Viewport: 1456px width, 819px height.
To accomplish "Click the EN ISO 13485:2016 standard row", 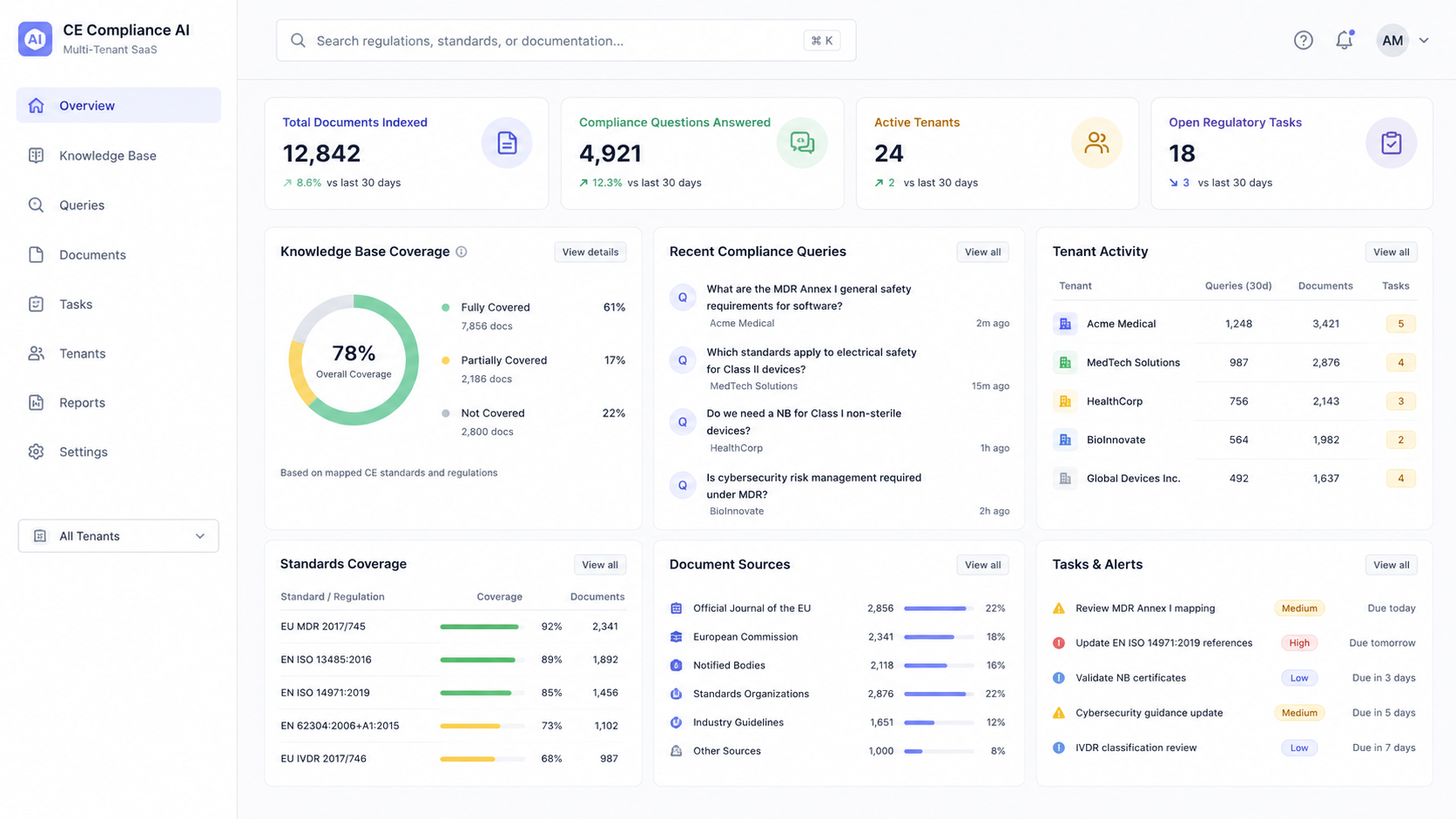I will point(453,660).
